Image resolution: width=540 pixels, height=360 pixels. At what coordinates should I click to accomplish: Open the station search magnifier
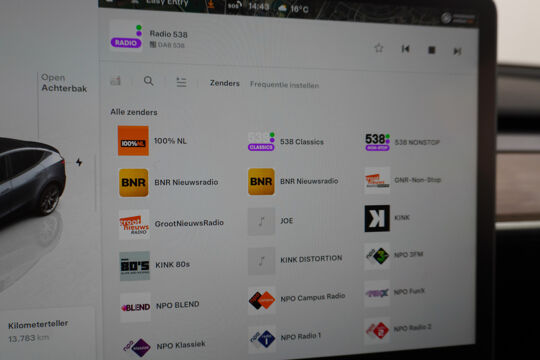[148, 81]
